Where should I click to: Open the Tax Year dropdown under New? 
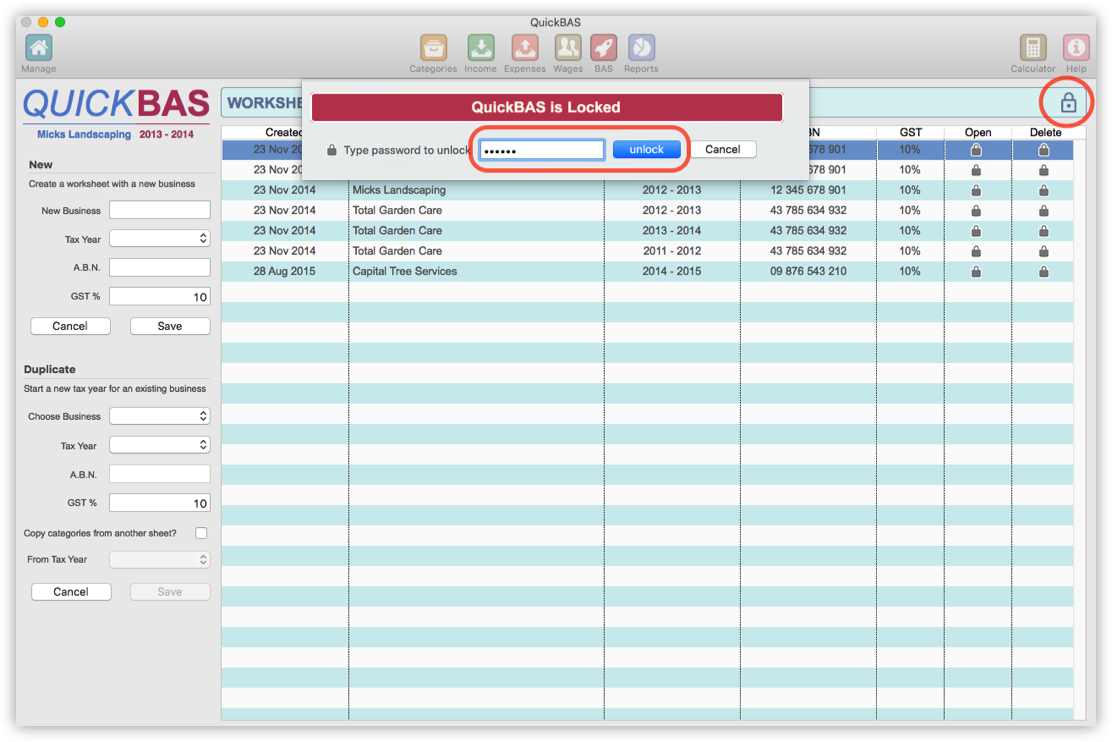[159, 238]
